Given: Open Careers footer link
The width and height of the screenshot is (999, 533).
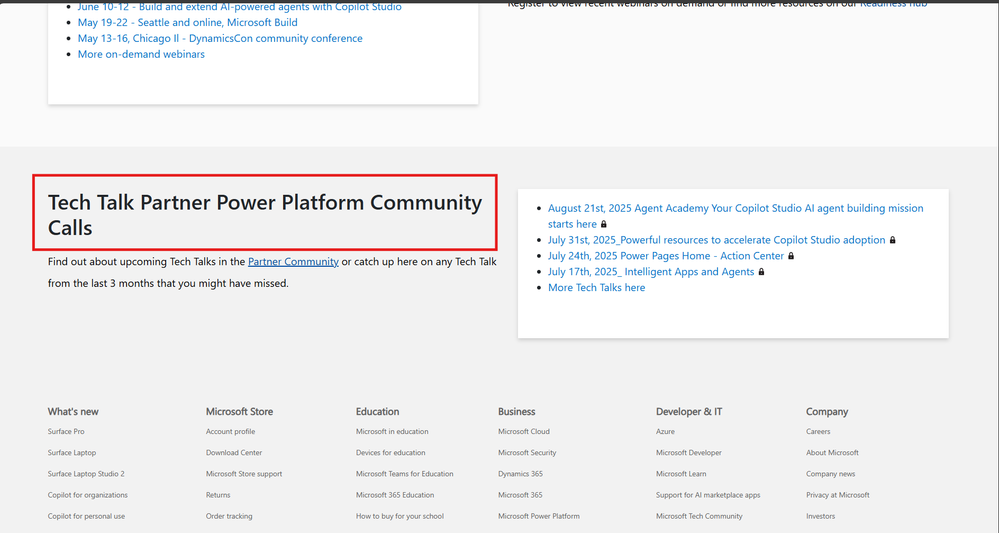Looking at the screenshot, I should (818, 432).
